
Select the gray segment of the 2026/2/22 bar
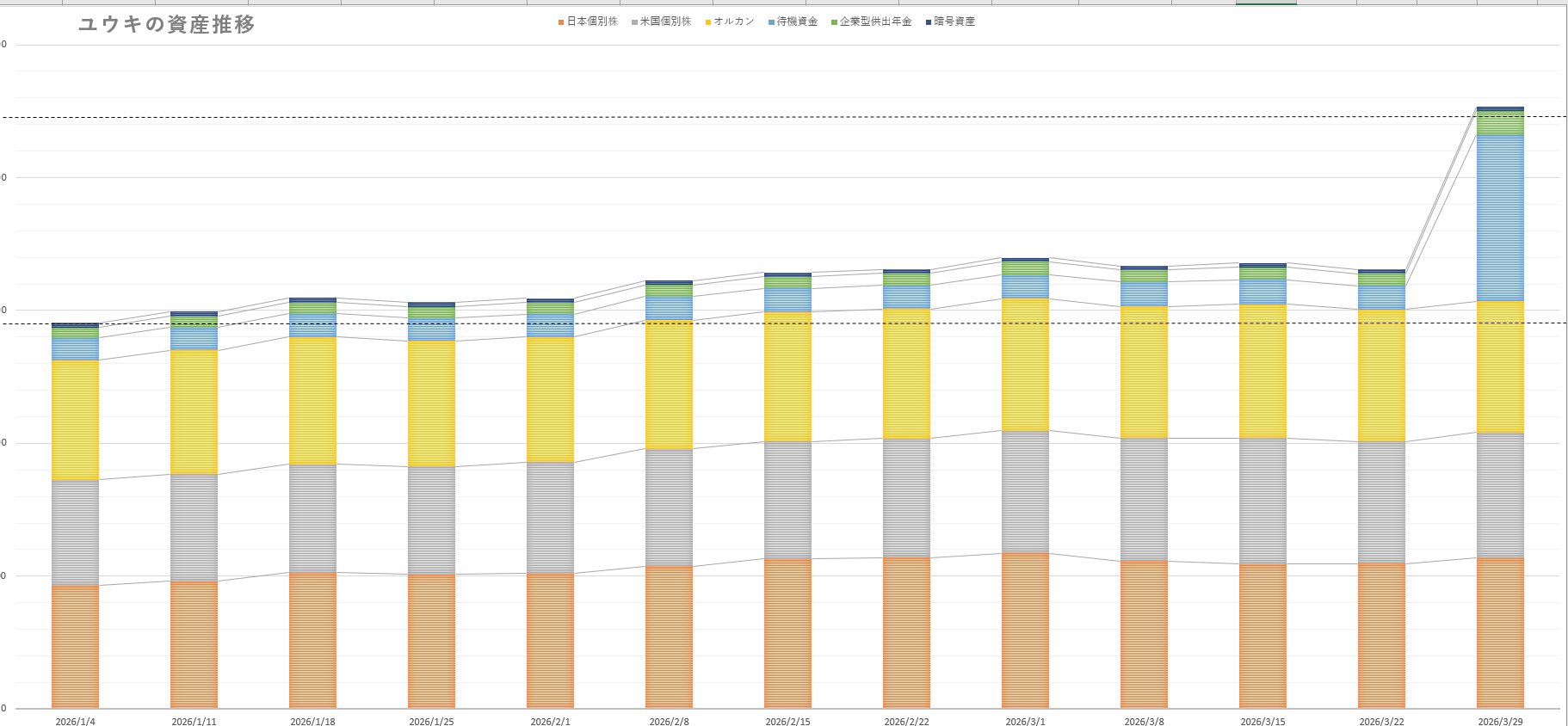coord(906,498)
